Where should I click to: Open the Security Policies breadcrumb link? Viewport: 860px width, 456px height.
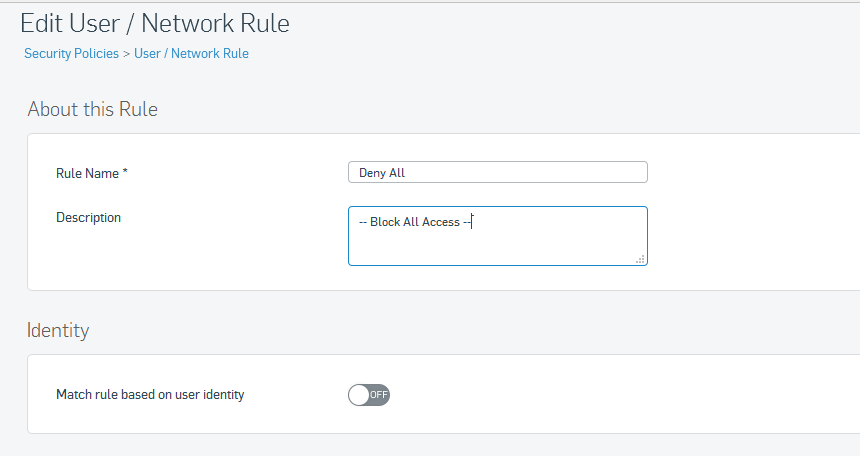[71, 54]
